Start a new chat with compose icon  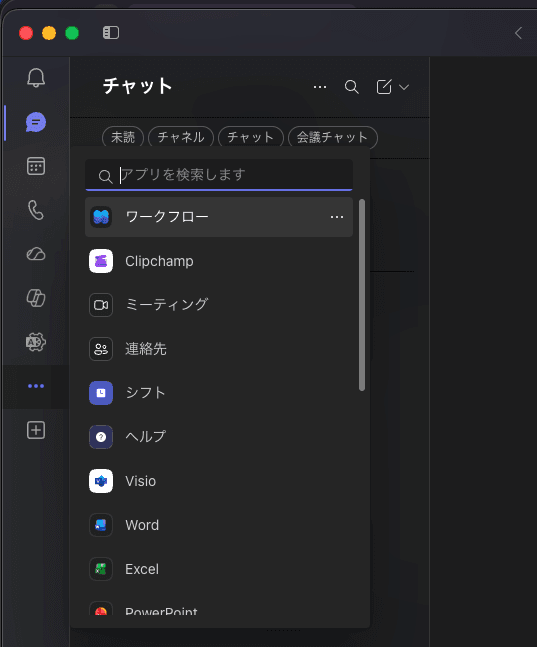click(384, 87)
